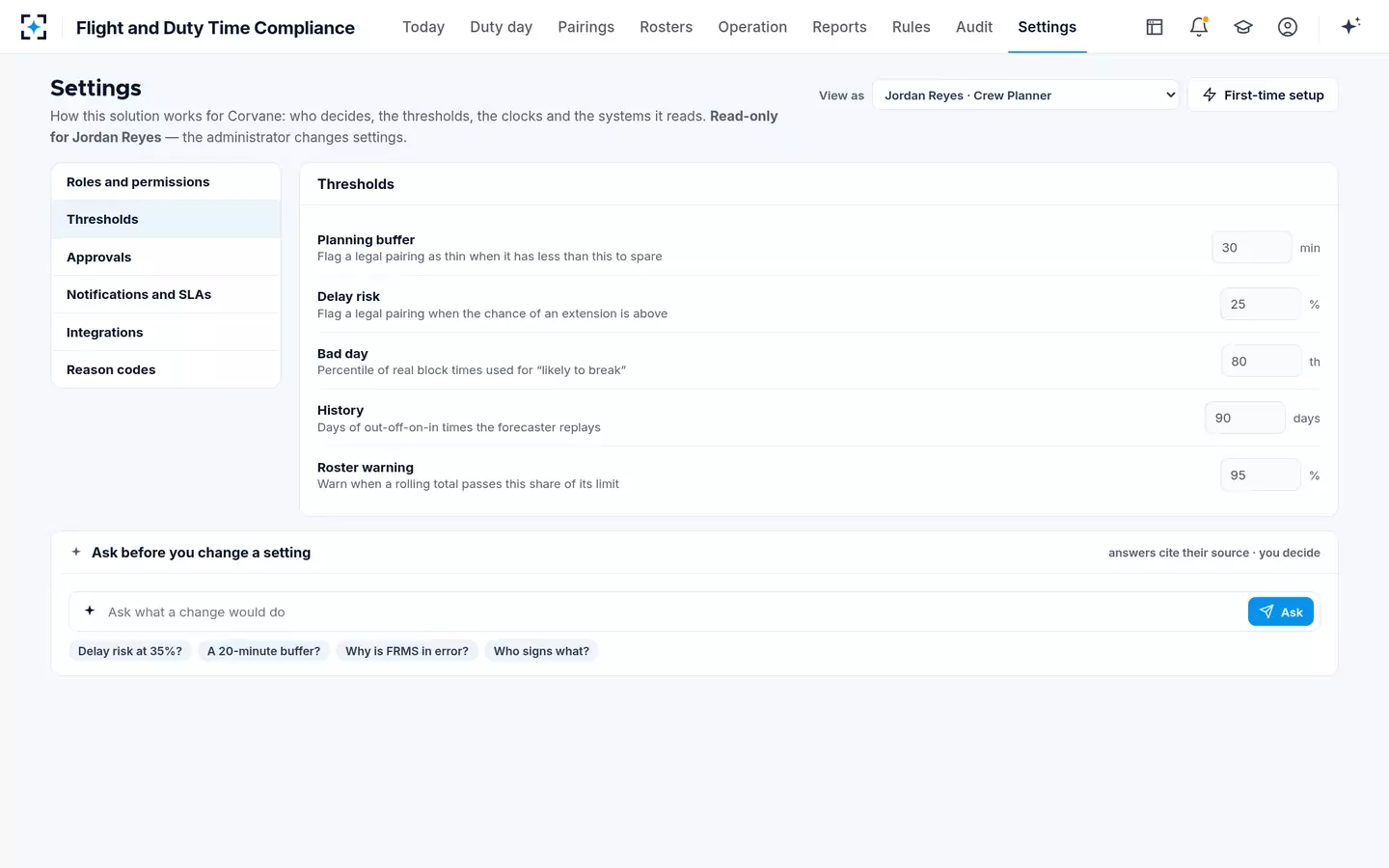This screenshot has height=868, width=1389.
Task: Open the Reports tab
Action: pos(839,27)
